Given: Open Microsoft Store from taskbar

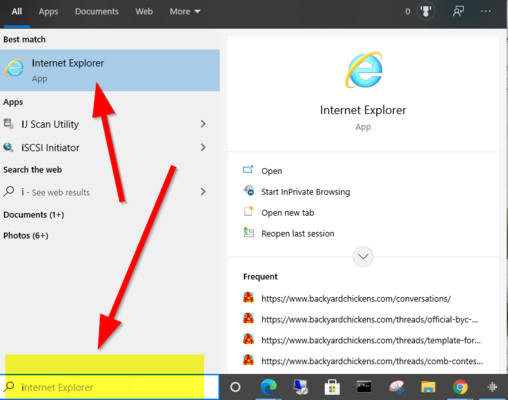Looking at the screenshot, I should (x=332, y=387).
